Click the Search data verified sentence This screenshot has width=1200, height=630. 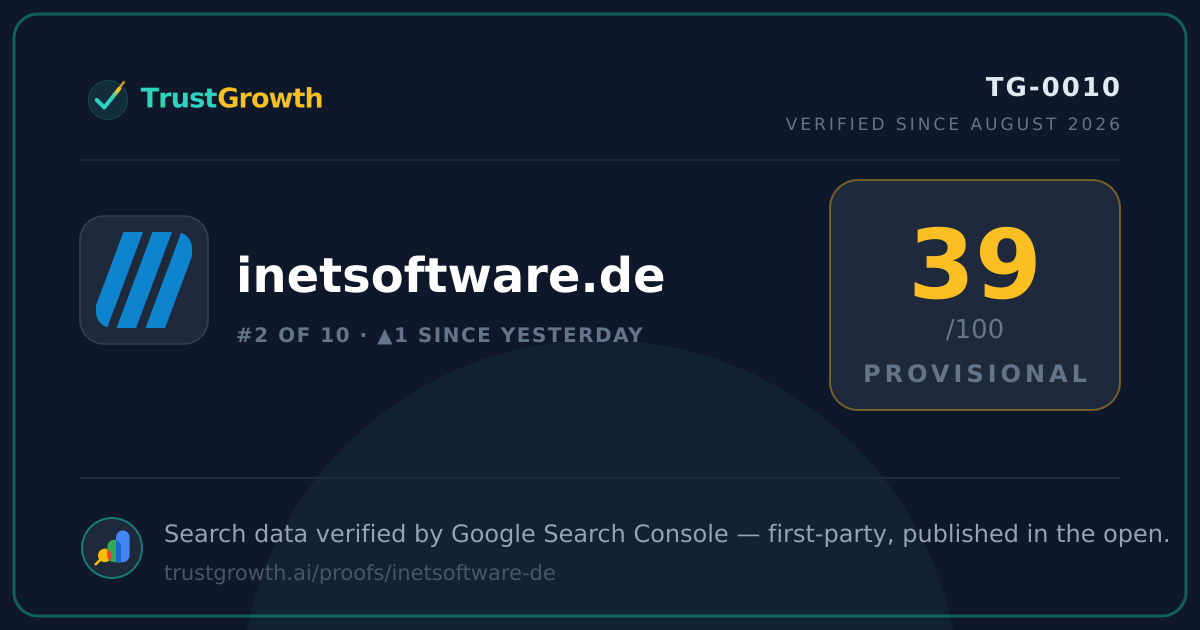[666, 534]
